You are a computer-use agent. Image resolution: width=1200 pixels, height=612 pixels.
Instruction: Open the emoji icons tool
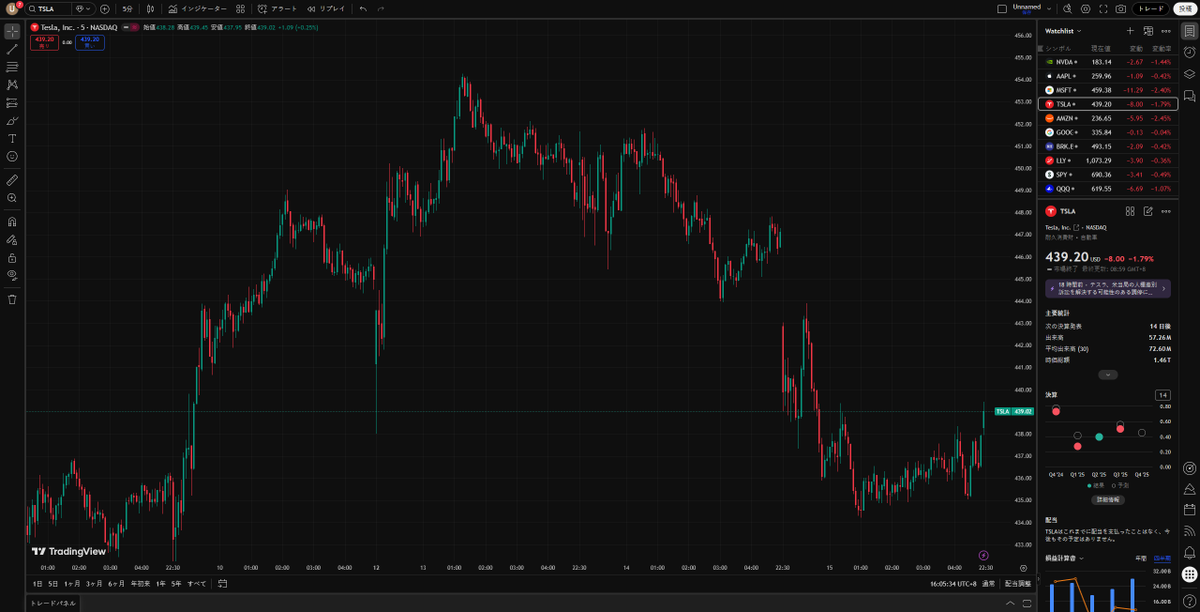tap(12, 157)
